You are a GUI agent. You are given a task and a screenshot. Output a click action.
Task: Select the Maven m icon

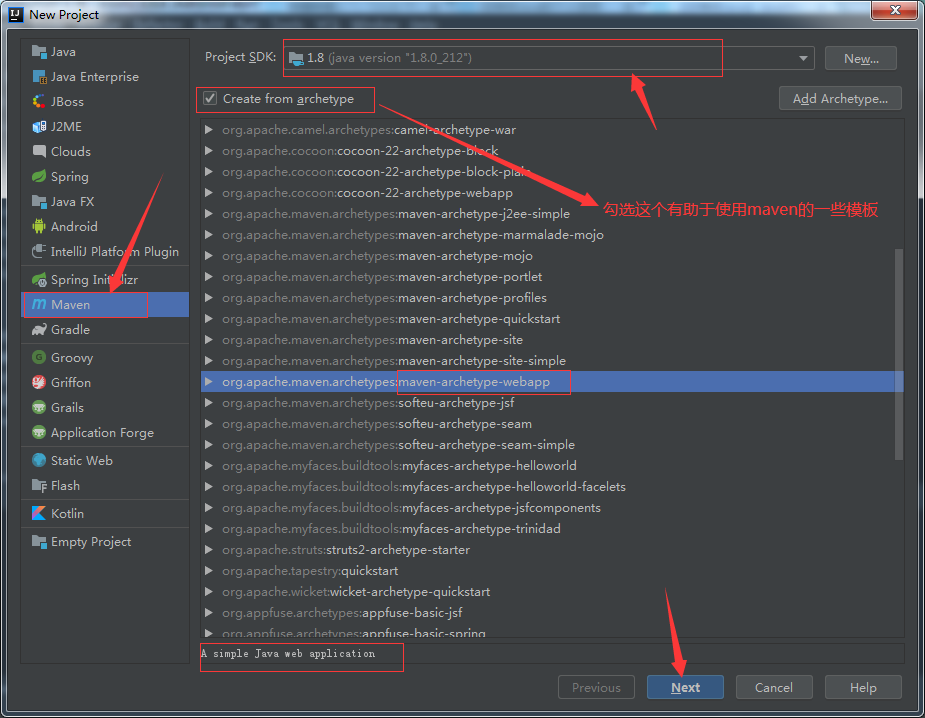[39, 304]
